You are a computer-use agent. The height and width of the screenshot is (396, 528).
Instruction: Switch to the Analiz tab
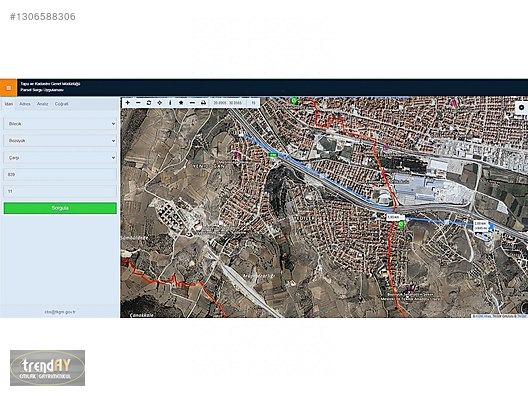(x=43, y=104)
